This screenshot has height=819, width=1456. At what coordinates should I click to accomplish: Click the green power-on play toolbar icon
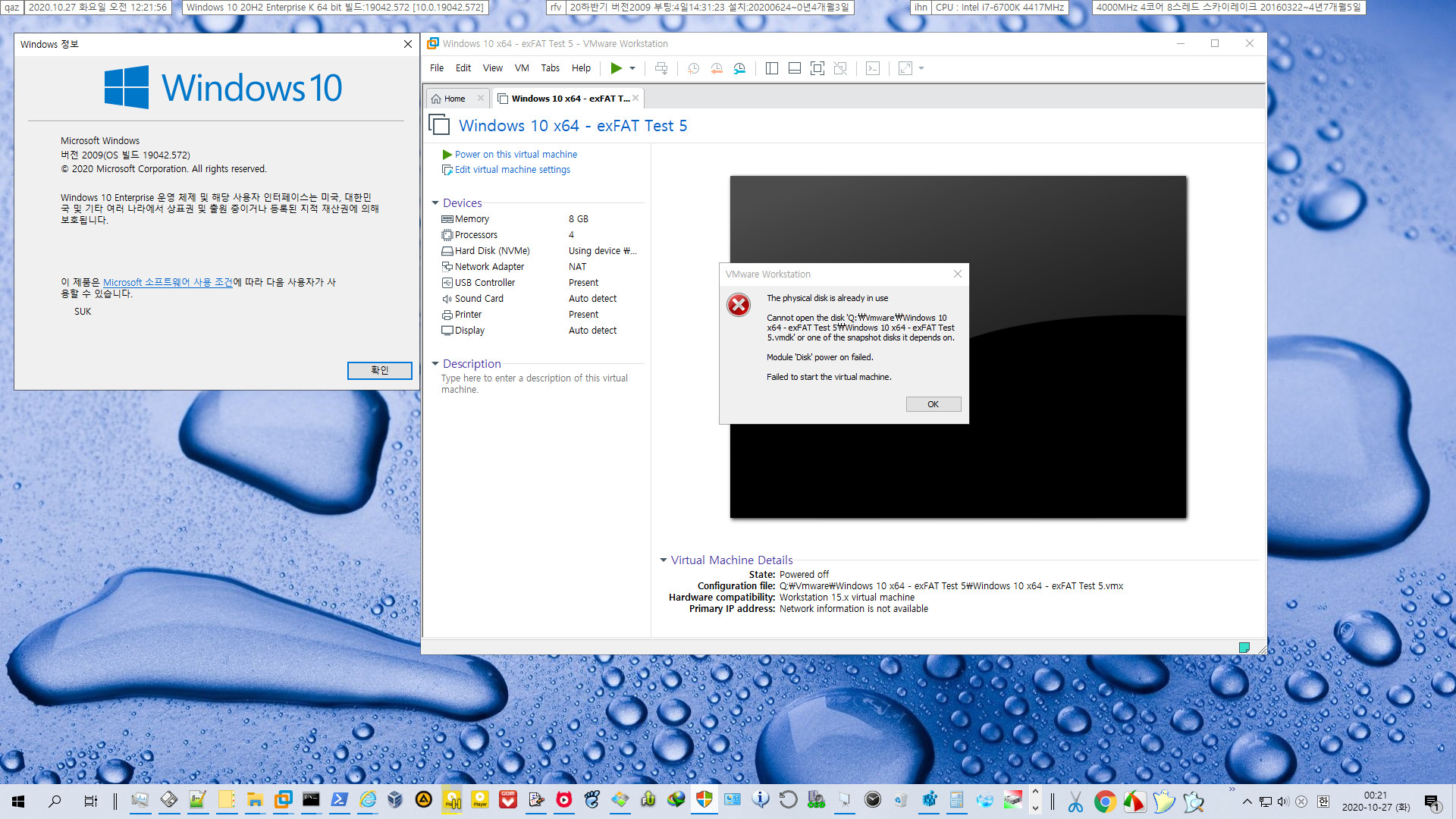616,68
